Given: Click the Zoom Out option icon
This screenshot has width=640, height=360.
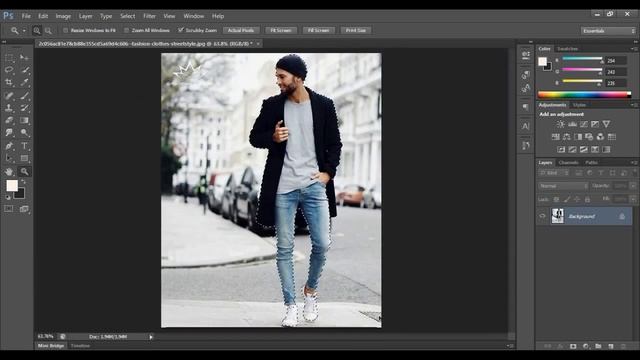Looking at the screenshot, I should [48, 31].
